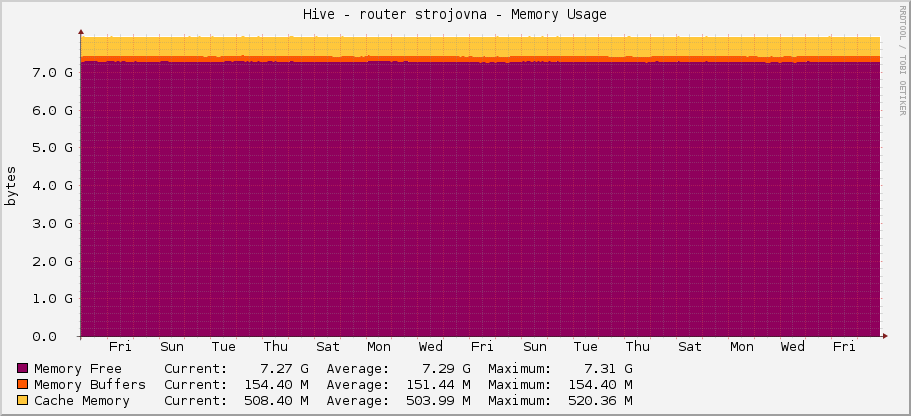Click the 6.0 G y-axis label

point(53,110)
